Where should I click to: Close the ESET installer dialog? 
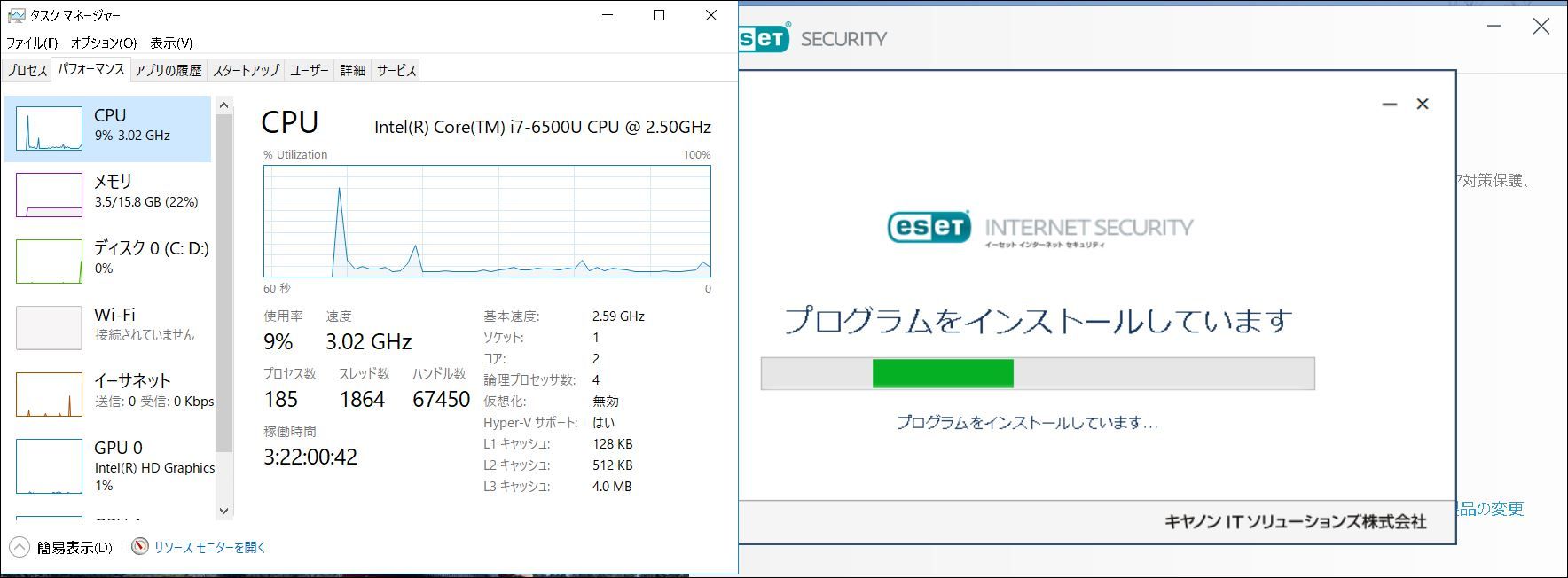pos(1423,104)
